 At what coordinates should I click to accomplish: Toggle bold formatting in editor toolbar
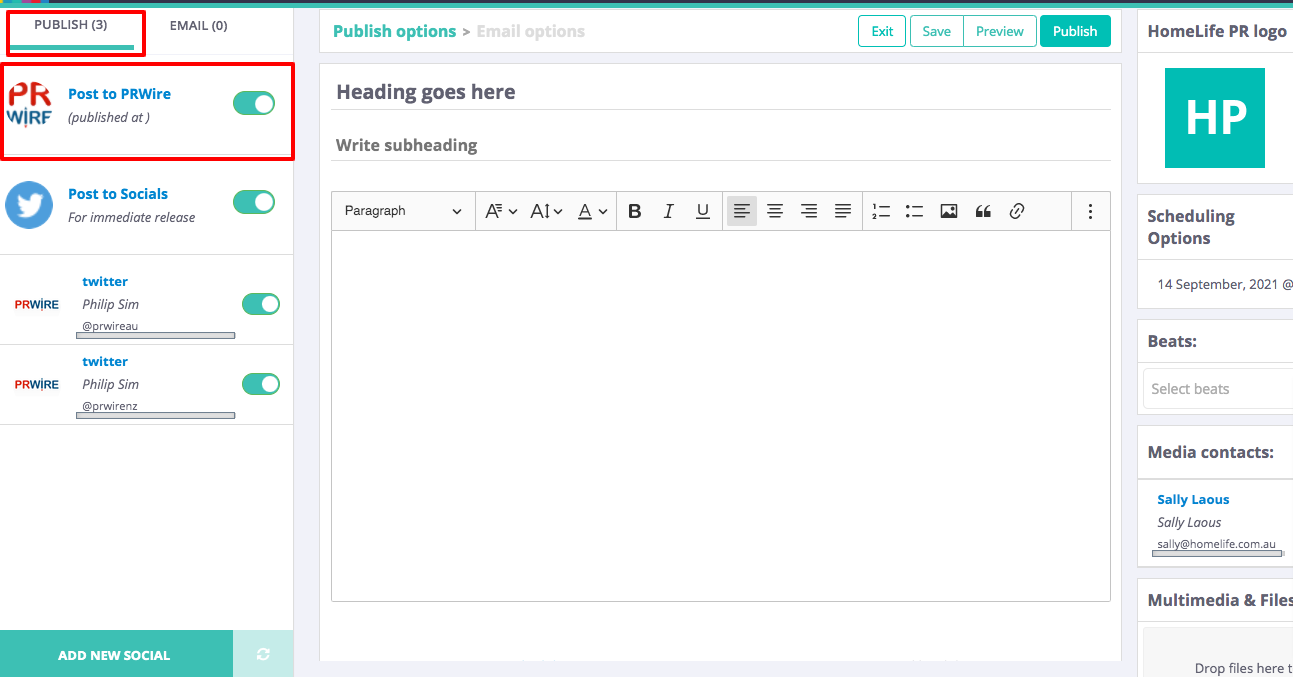tap(634, 211)
